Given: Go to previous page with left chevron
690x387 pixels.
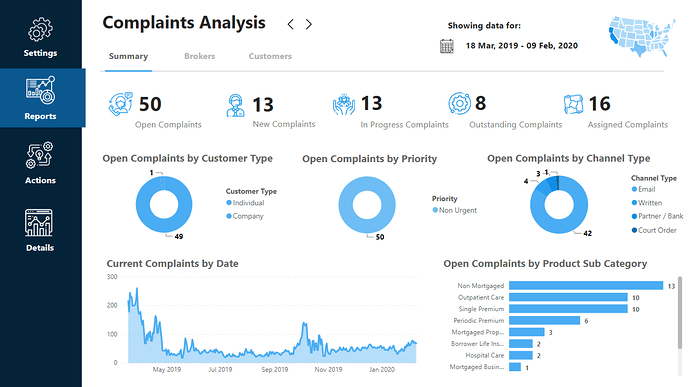Looking at the screenshot, I should point(290,24).
